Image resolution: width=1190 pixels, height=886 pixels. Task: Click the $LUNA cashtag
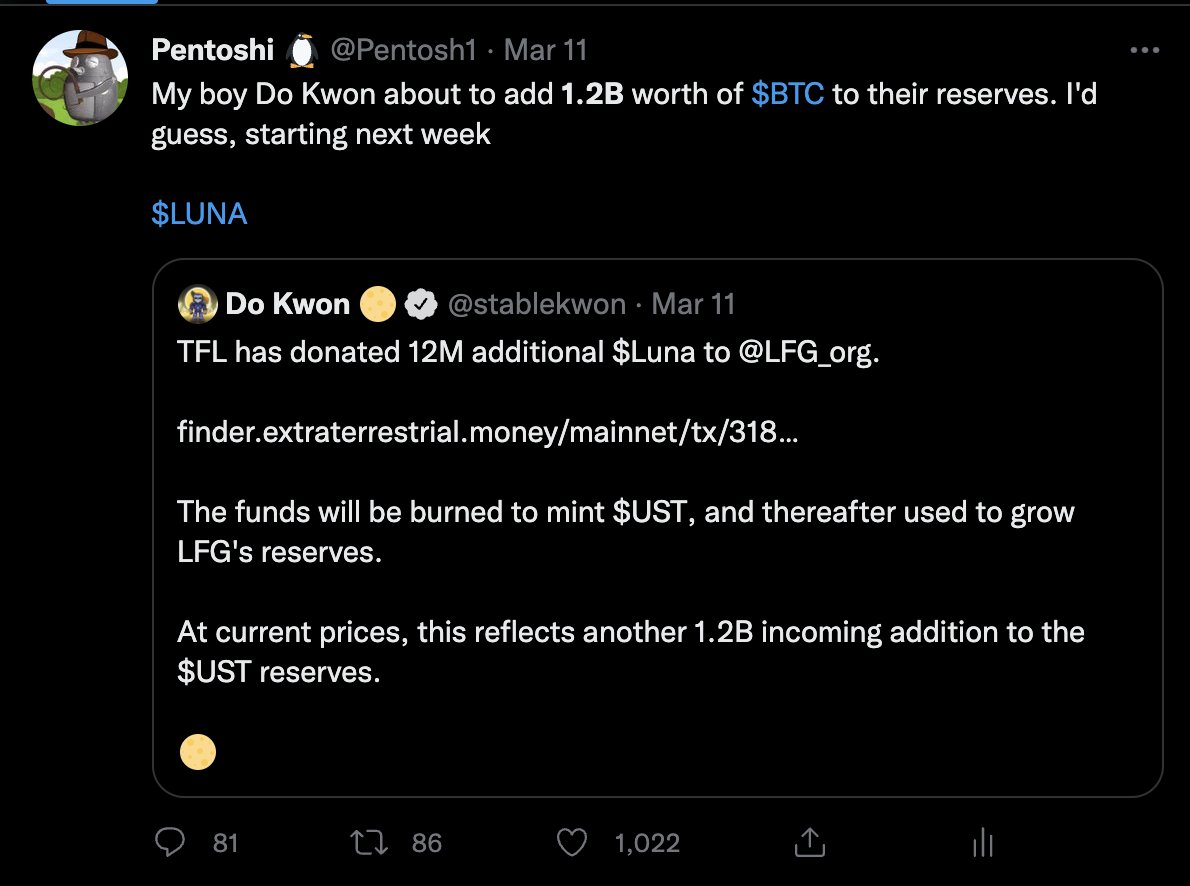click(199, 212)
